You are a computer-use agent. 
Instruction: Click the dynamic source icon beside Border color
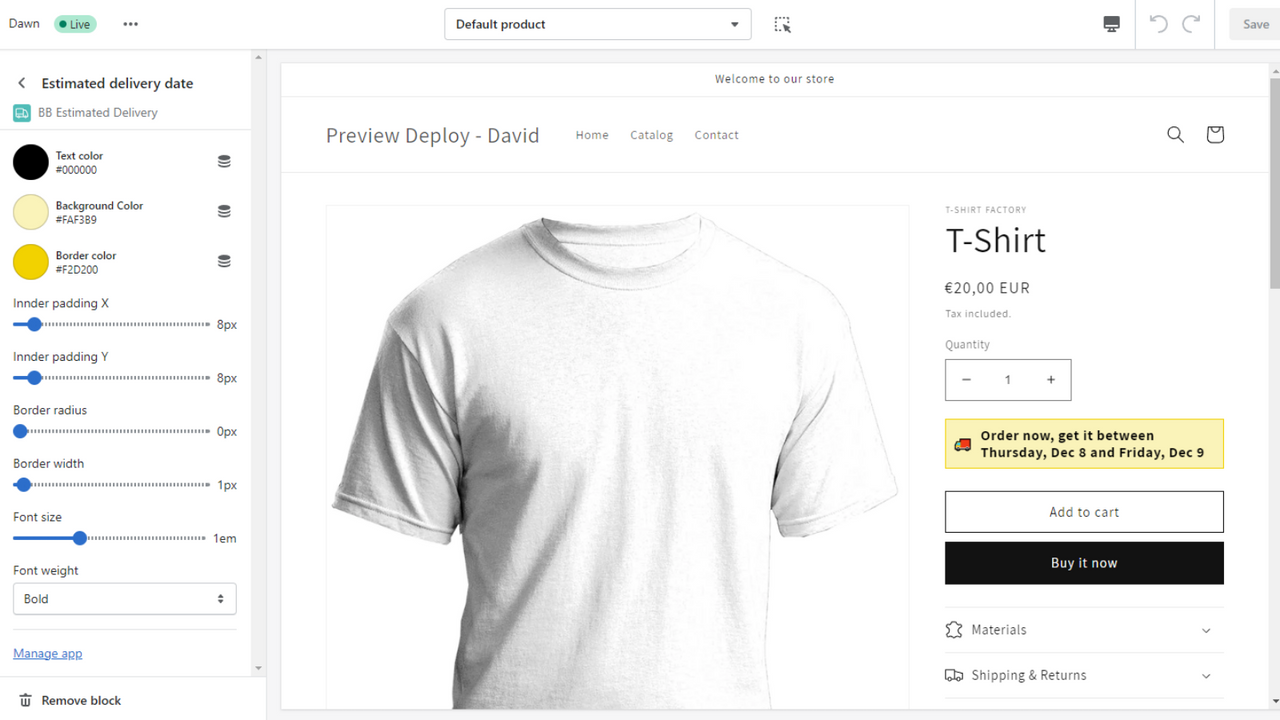224,262
